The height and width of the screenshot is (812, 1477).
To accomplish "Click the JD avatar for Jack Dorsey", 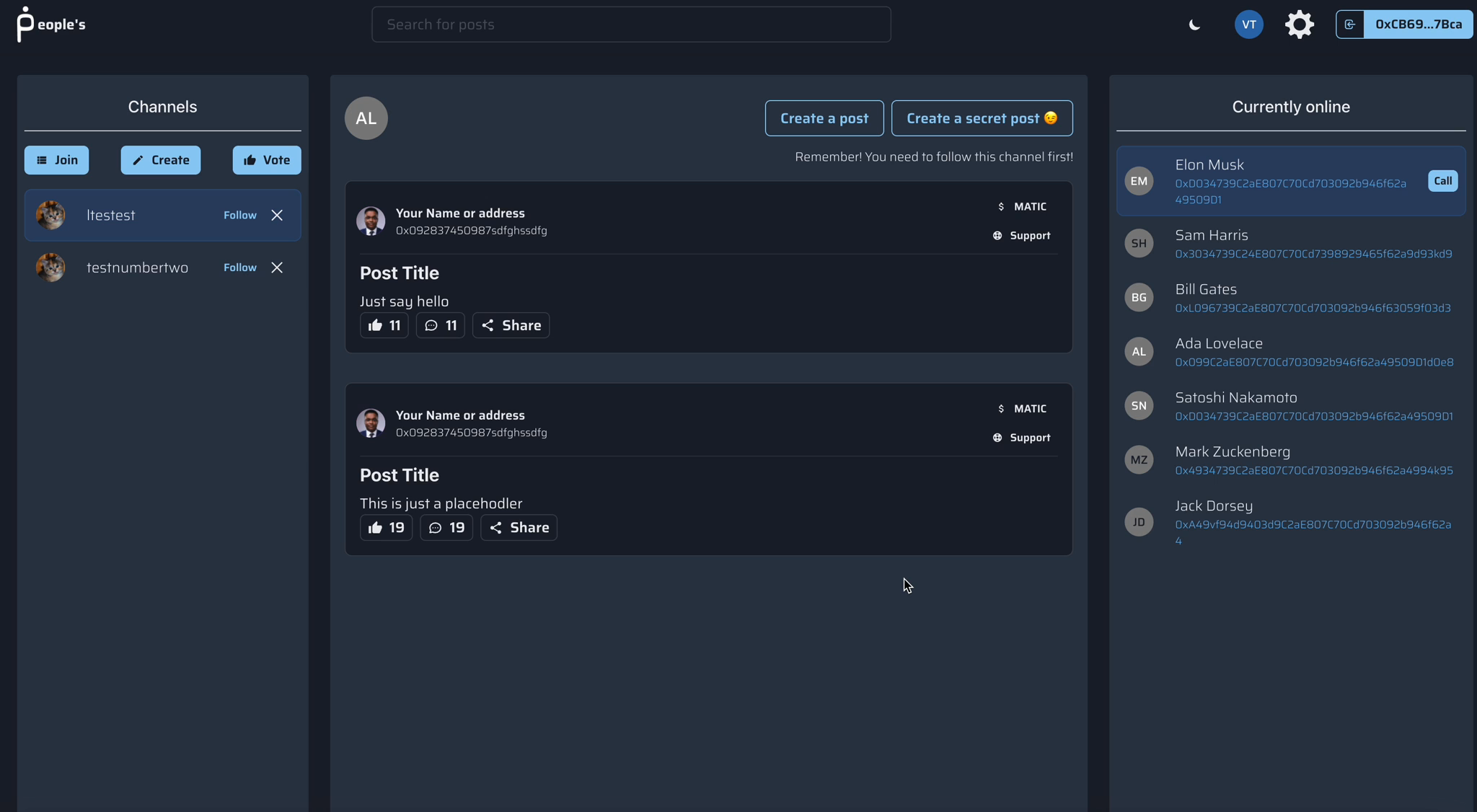I will coord(1139,522).
